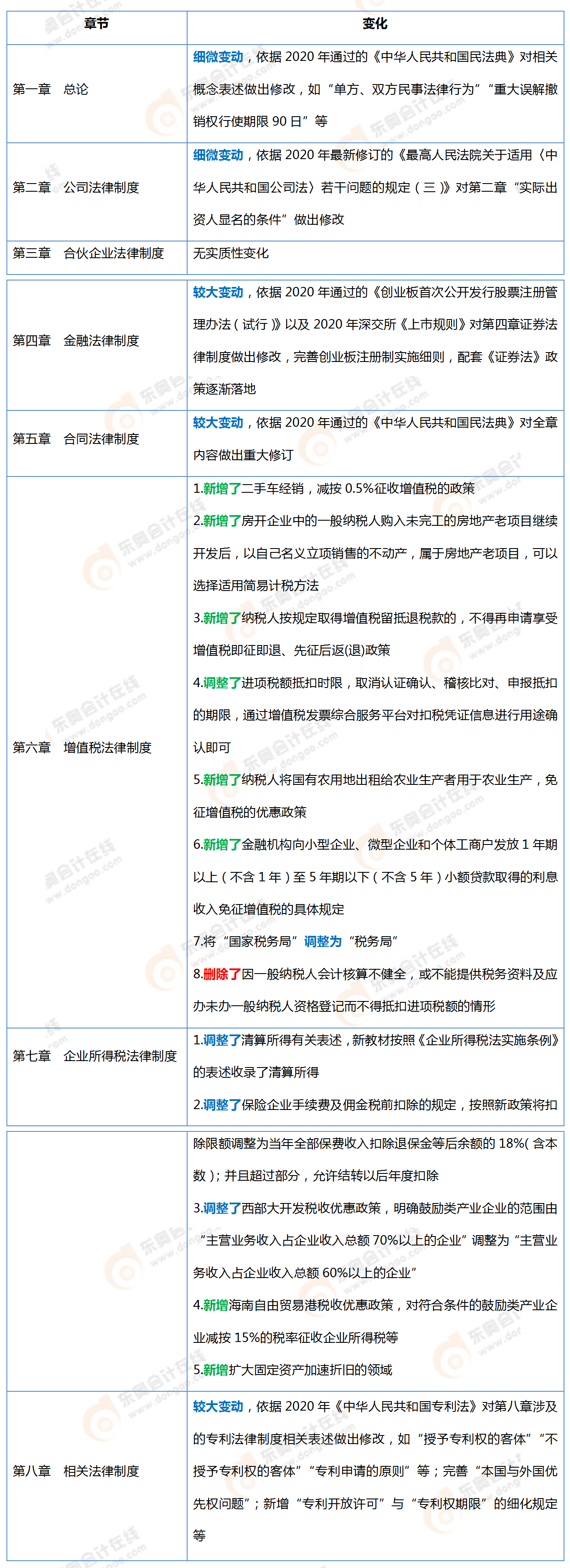The height and width of the screenshot is (1568, 570).
Task: Click the 章节 column header
Action: [x=96, y=24]
